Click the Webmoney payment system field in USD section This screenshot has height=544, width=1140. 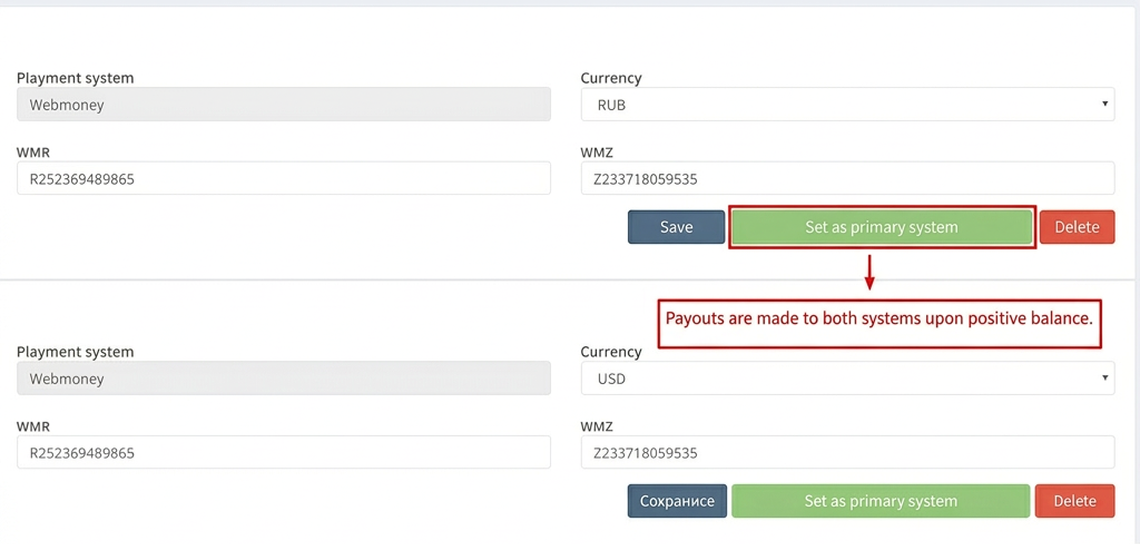point(284,379)
